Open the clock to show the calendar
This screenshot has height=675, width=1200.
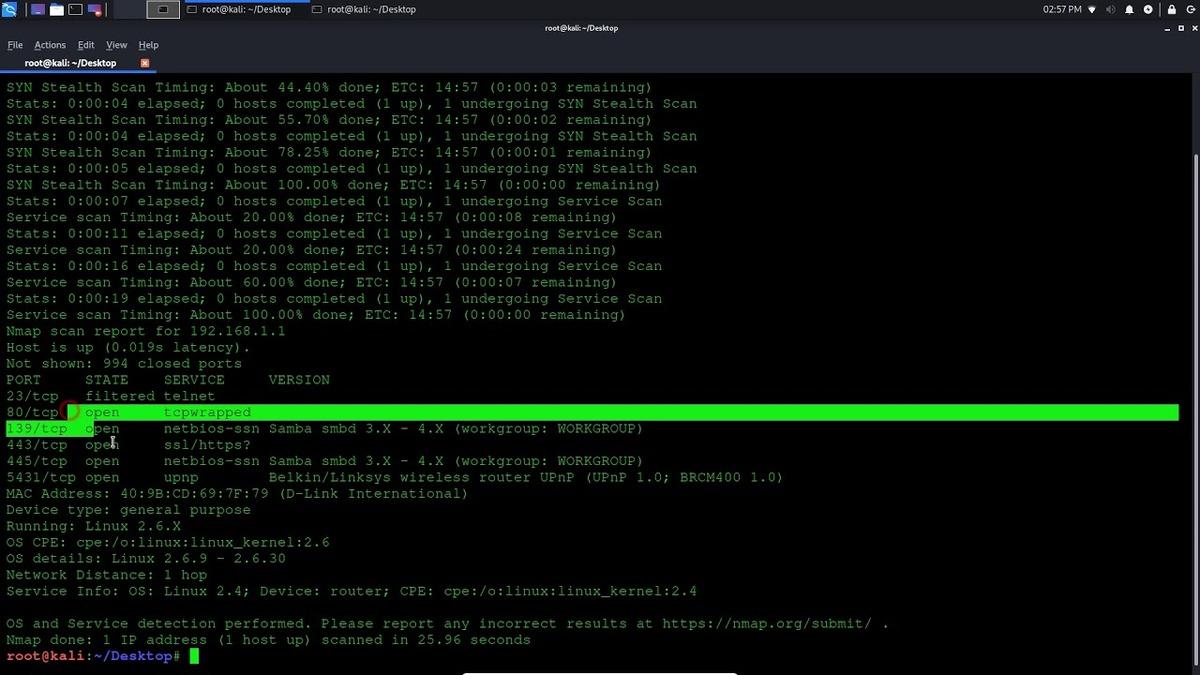click(1062, 9)
